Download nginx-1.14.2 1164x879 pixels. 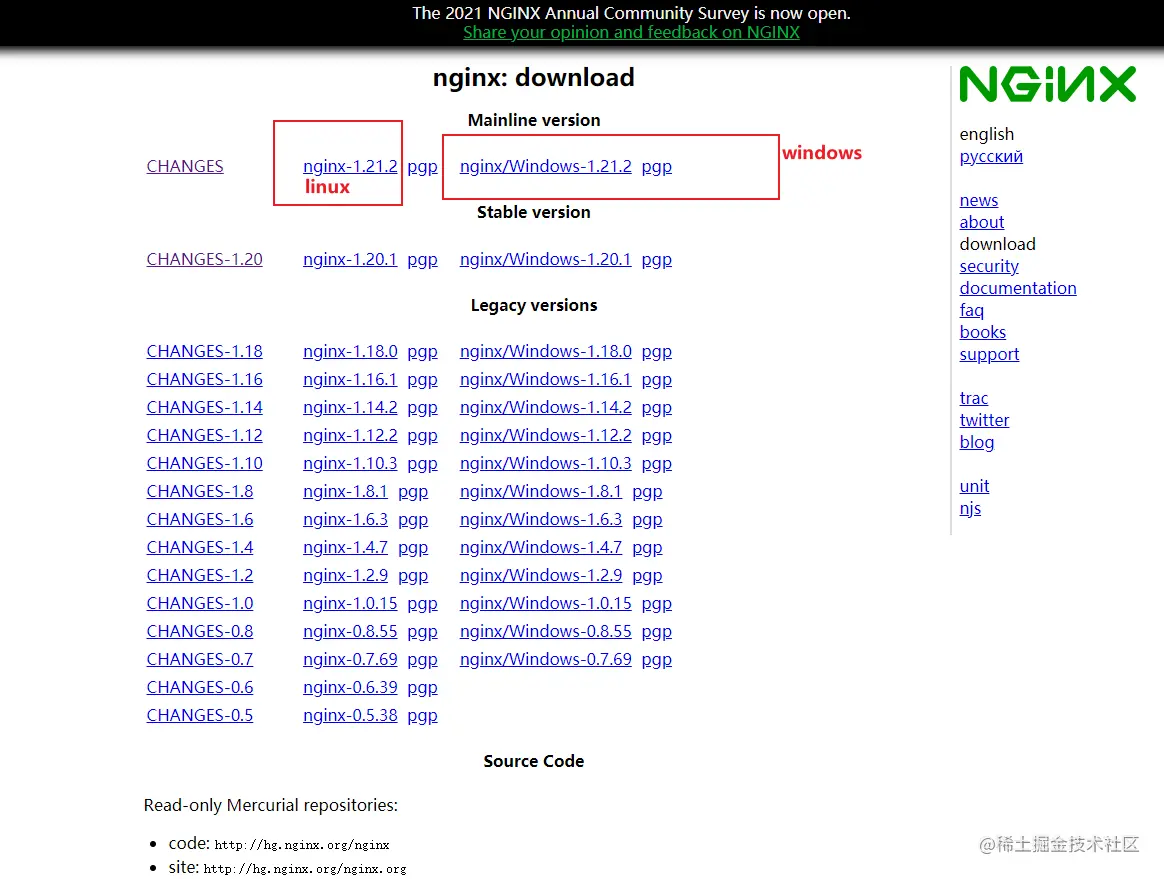[350, 408]
